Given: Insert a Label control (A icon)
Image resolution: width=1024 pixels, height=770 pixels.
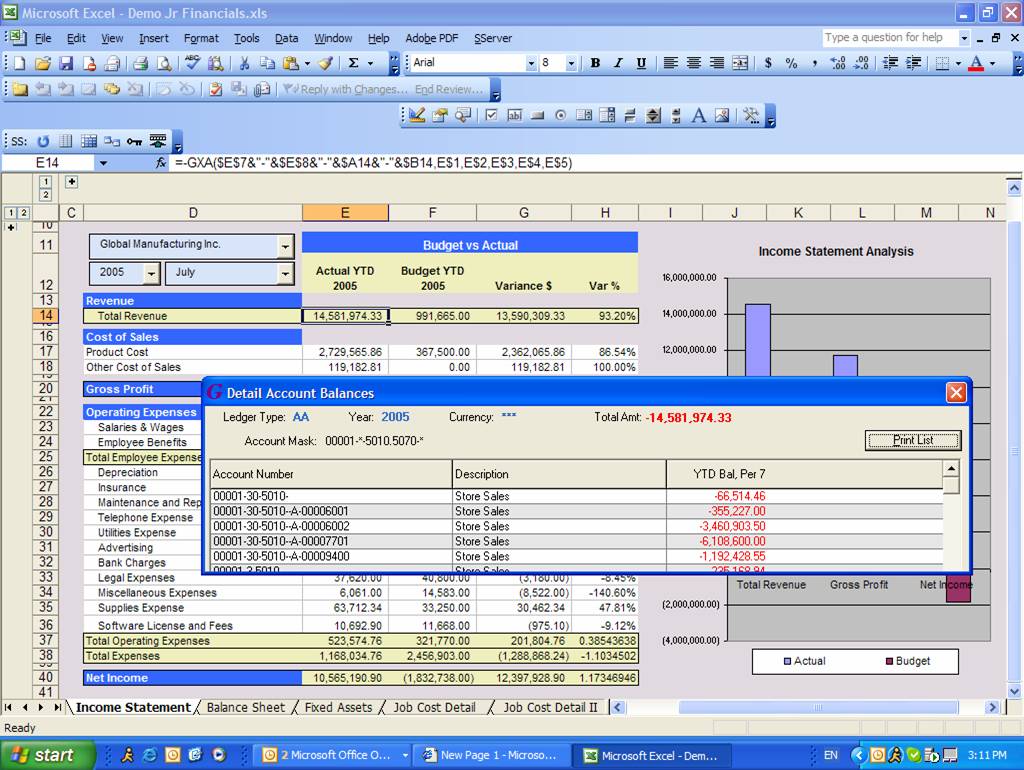Looking at the screenshot, I should tap(698, 116).
